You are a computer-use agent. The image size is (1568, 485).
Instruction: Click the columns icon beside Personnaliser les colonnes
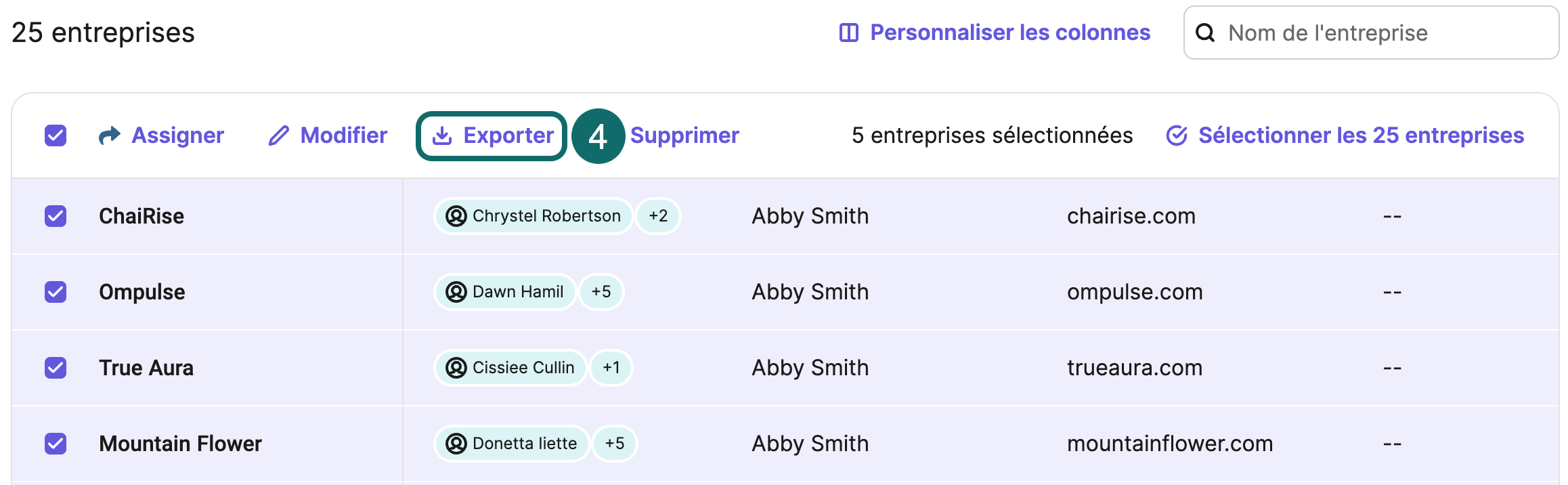point(849,33)
